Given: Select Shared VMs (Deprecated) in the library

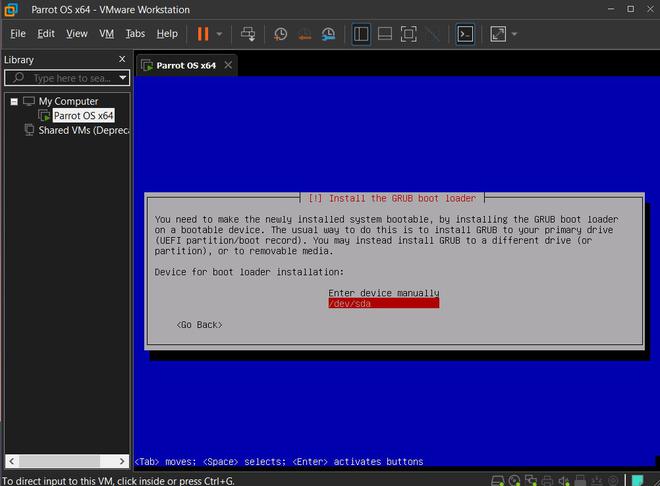Looking at the screenshot, I should click(x=83, y=130).
